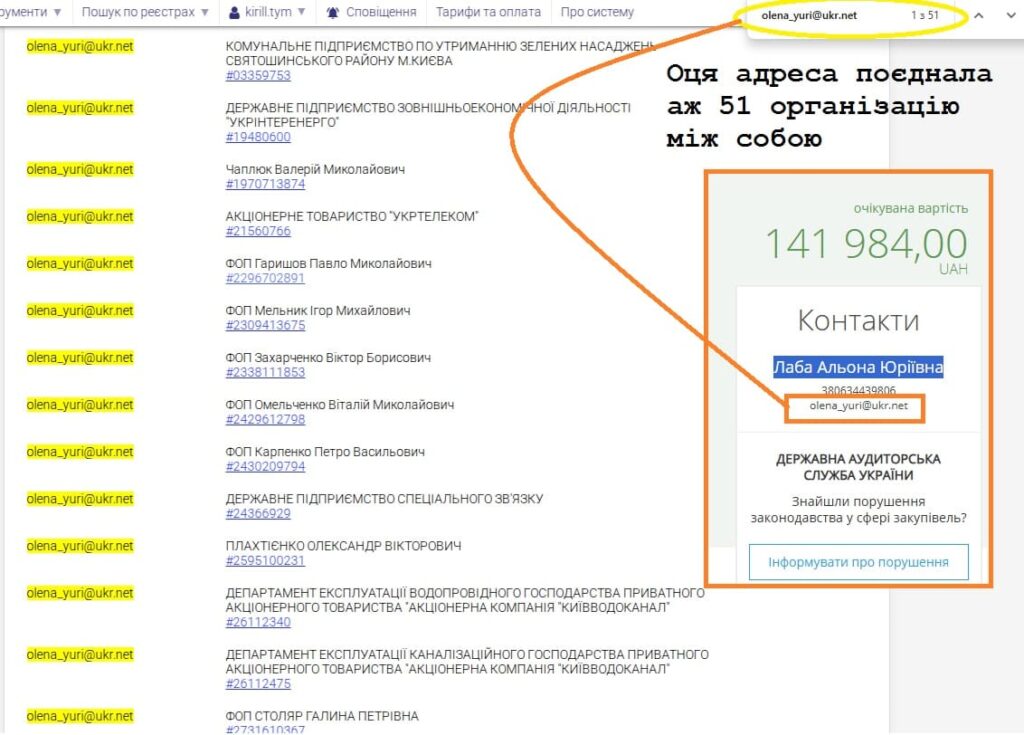The image size is (1024, 735).
Task: Expand the документи menu arrow
Action: coord(56,12)
